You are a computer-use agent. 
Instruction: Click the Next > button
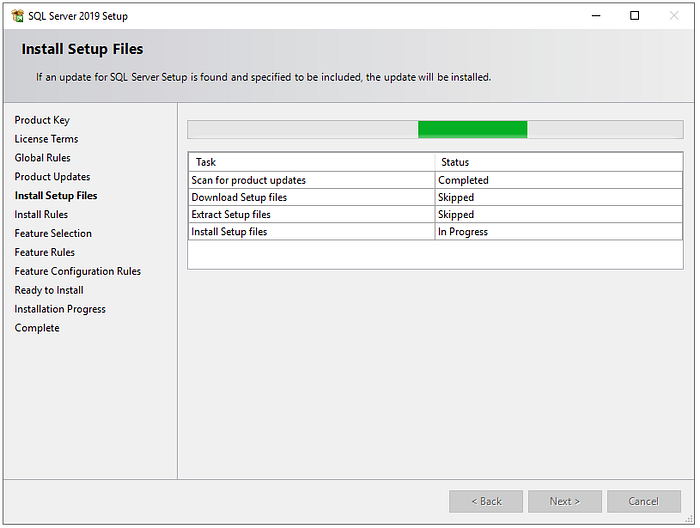tap(565, 502)
